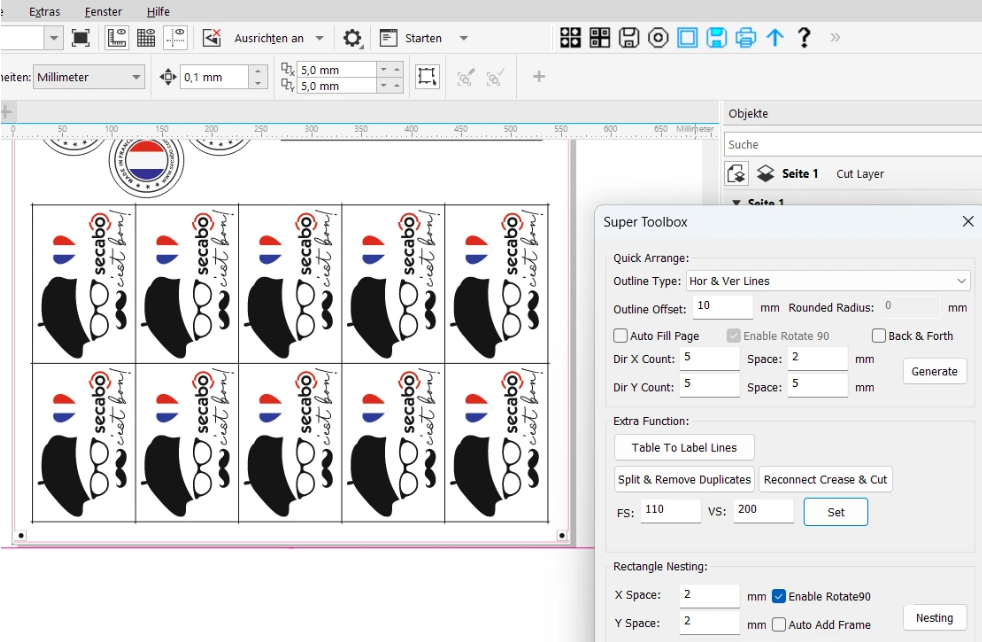Enable the Auto Add Frame checkbox
The image size is (982, 642).
(x=778, y=624)
